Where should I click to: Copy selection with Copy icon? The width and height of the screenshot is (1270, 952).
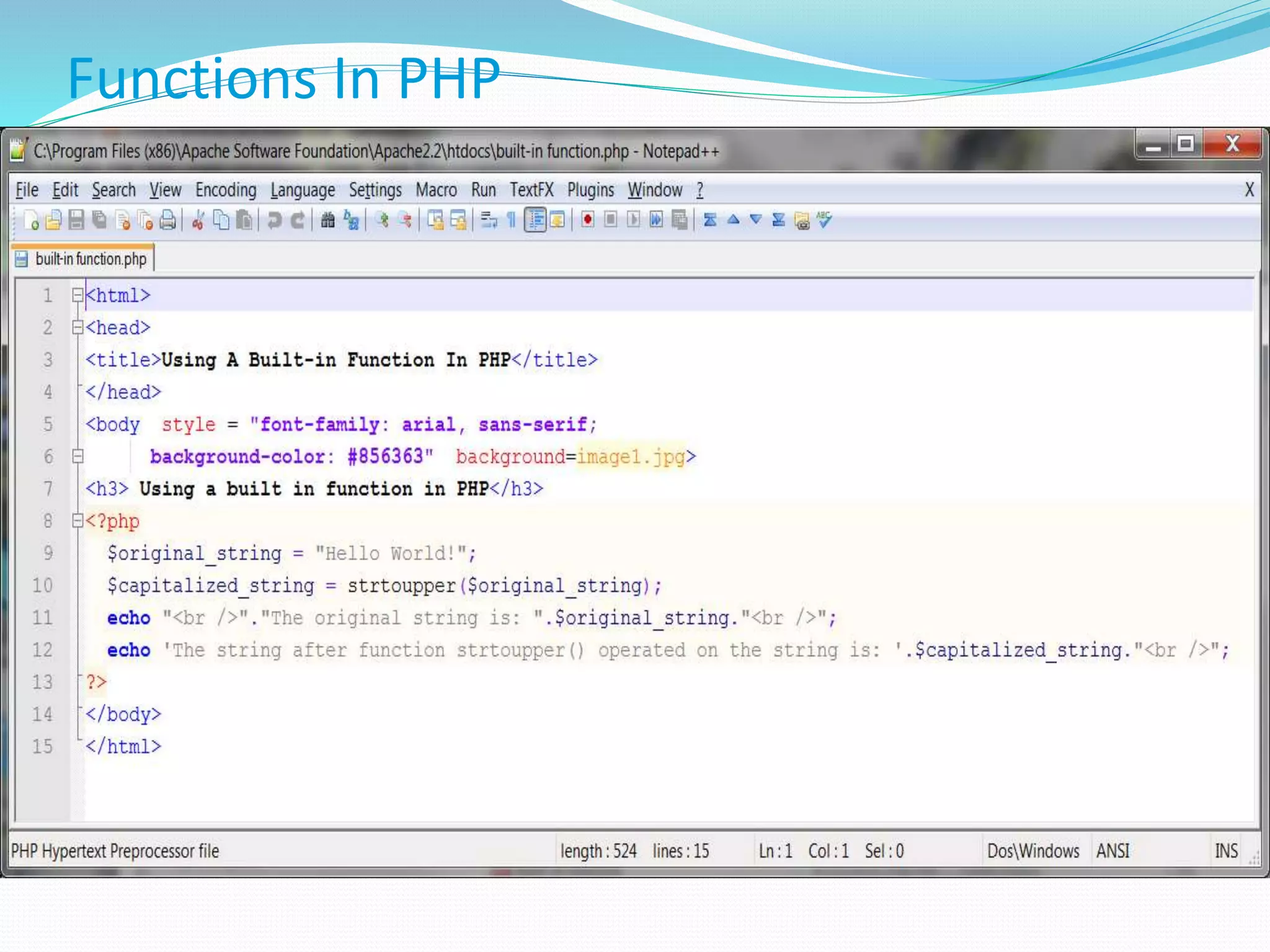pos(221,220)
